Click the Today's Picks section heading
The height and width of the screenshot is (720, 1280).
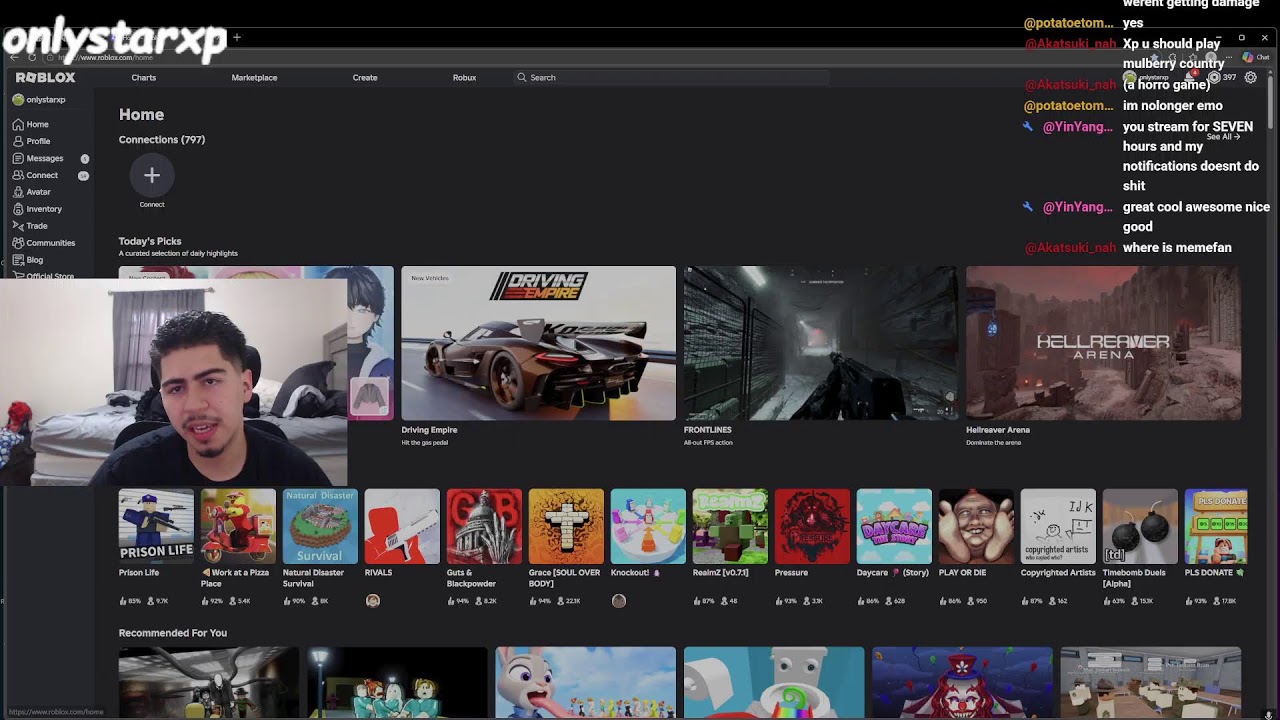(150, 241)
